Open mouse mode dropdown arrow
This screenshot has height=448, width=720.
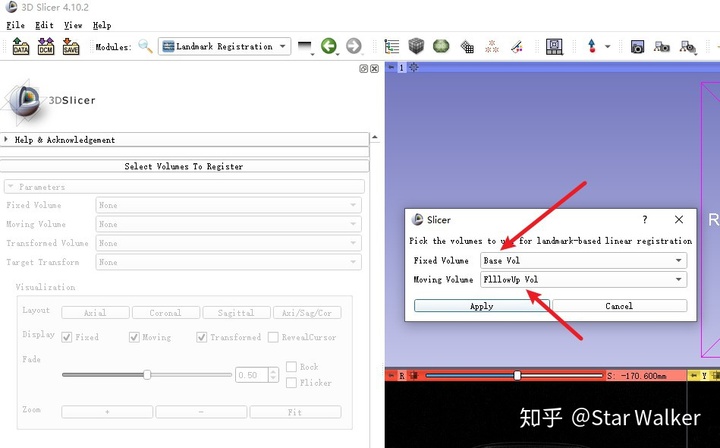(608, 46)
